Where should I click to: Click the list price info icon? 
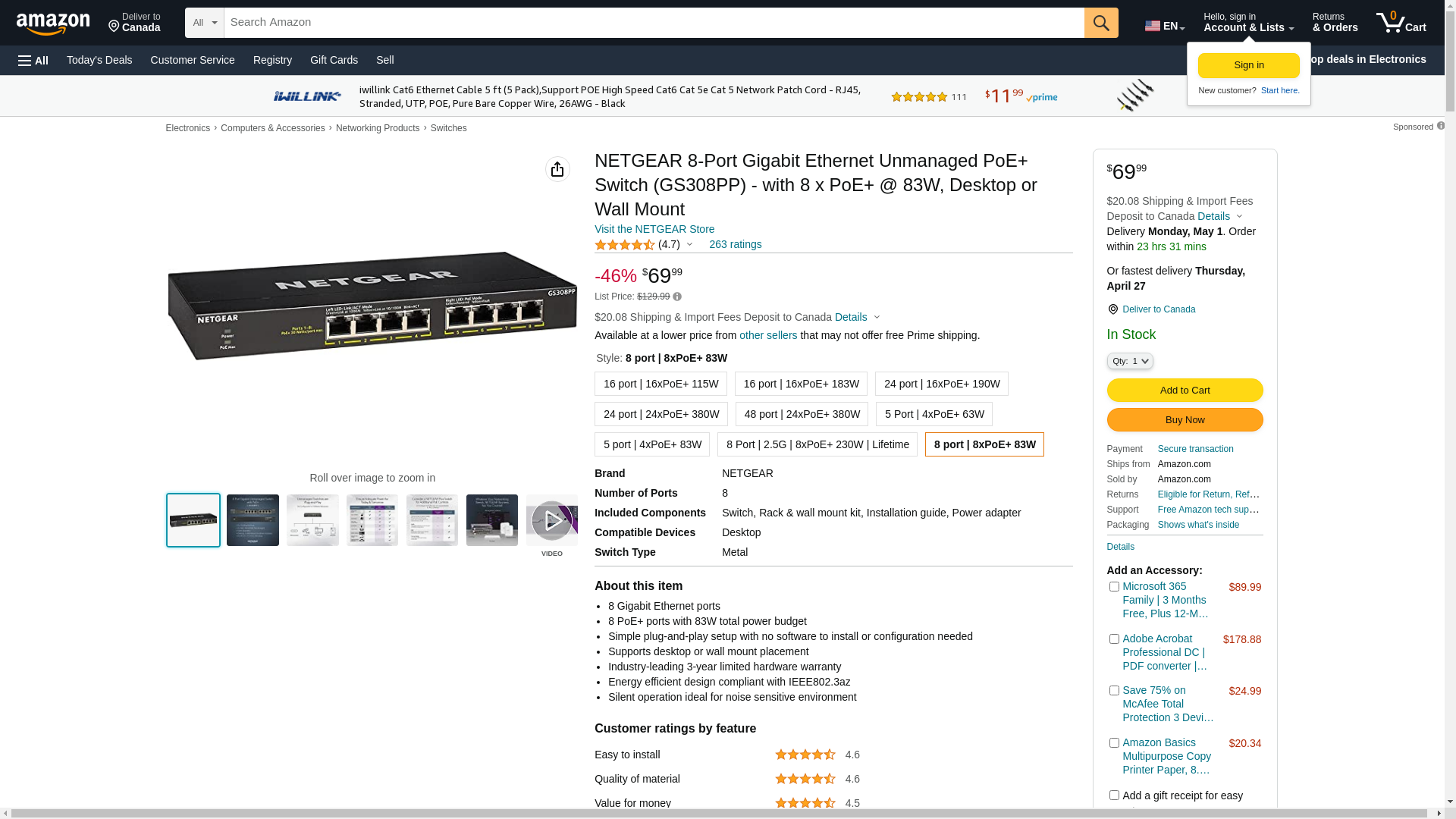(677, 297)
